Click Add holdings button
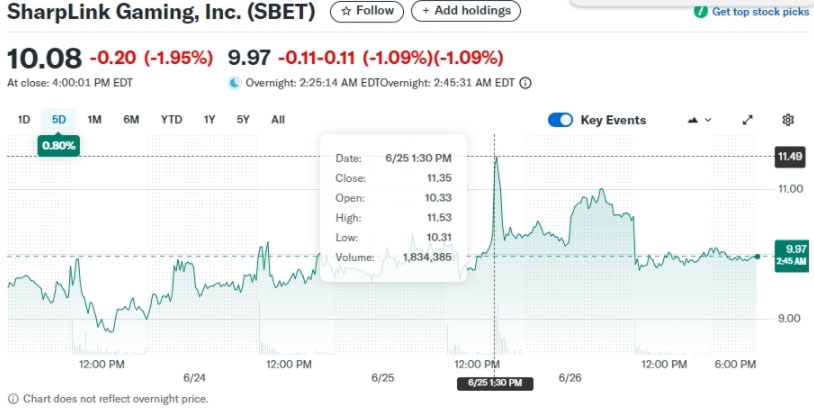This screenshot has height=413, width=814. [x=466, y=11]
